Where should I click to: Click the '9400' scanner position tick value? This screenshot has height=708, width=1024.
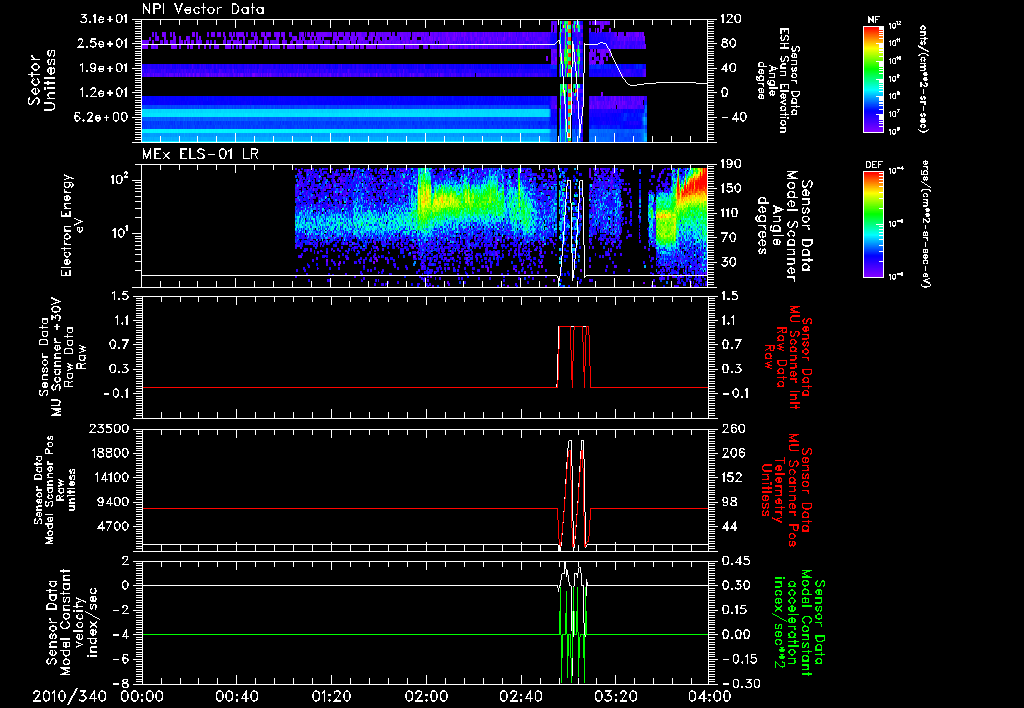click(x=113, y=502)
